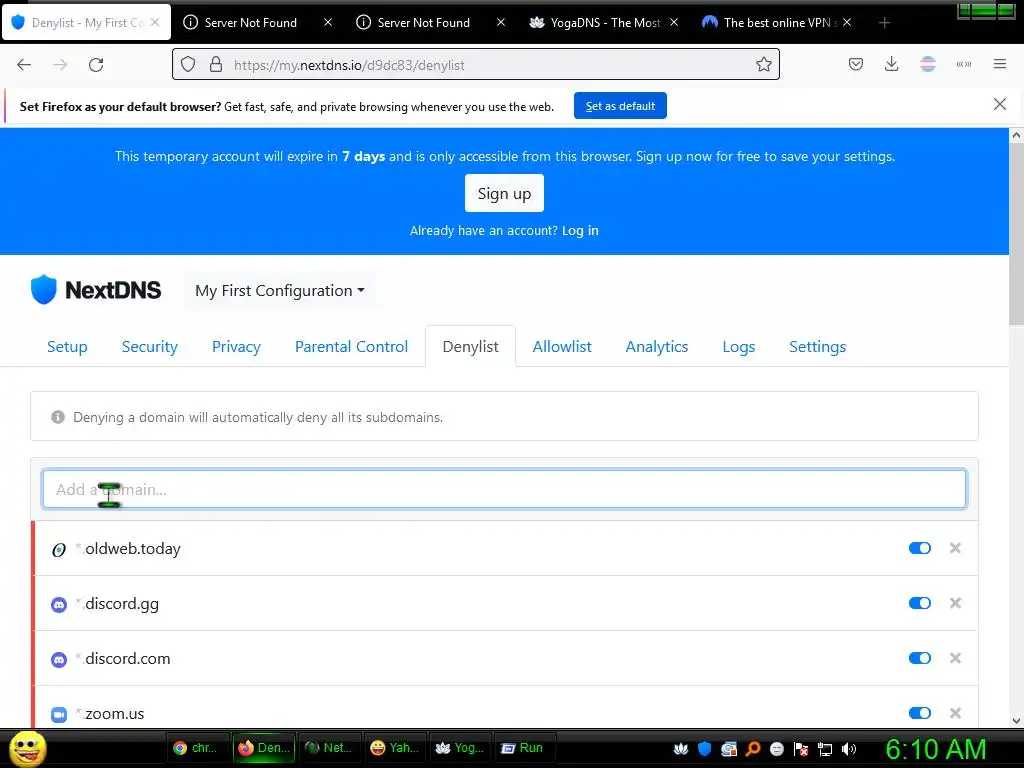Viewport: 1024px width, 768px height.
Task: Click the discord.gg favicon
Action: pyautogui.click(x=59, y=605)
